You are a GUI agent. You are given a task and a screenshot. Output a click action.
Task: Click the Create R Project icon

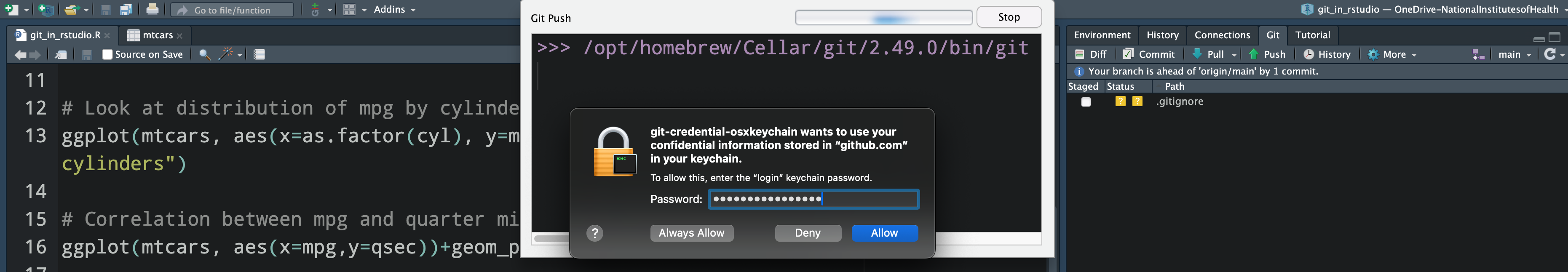pos(45,10)
